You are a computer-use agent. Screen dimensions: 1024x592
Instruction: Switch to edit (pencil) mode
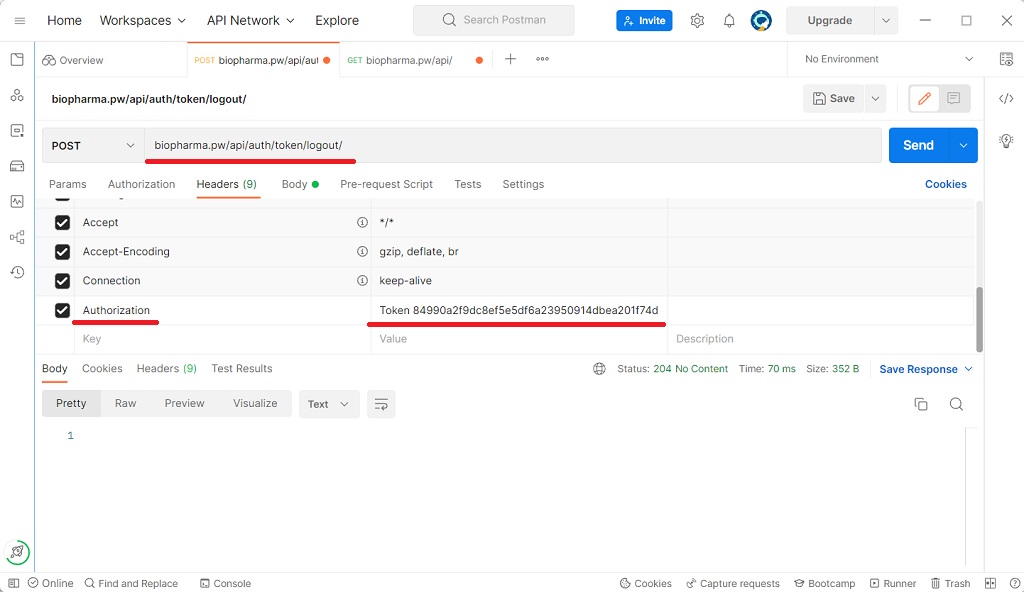[x=924, y=99]
